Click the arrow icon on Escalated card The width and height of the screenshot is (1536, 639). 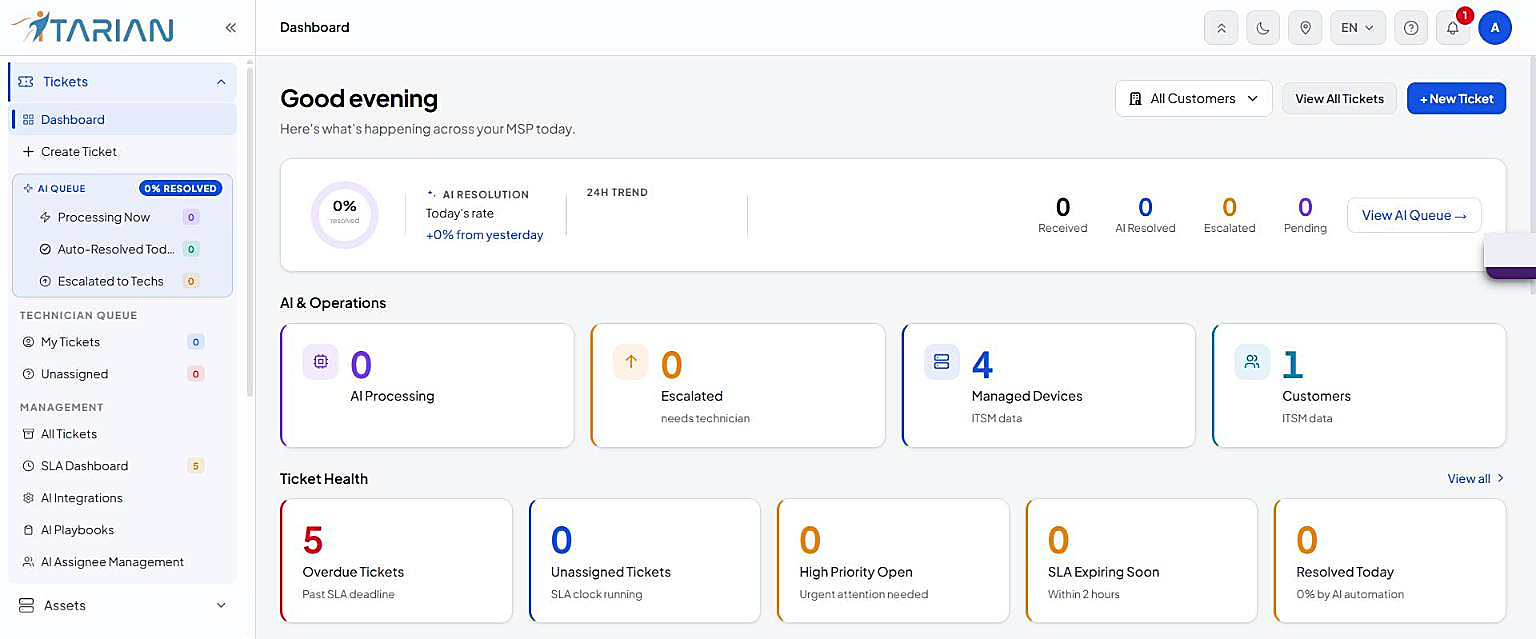tap(631, 362)
